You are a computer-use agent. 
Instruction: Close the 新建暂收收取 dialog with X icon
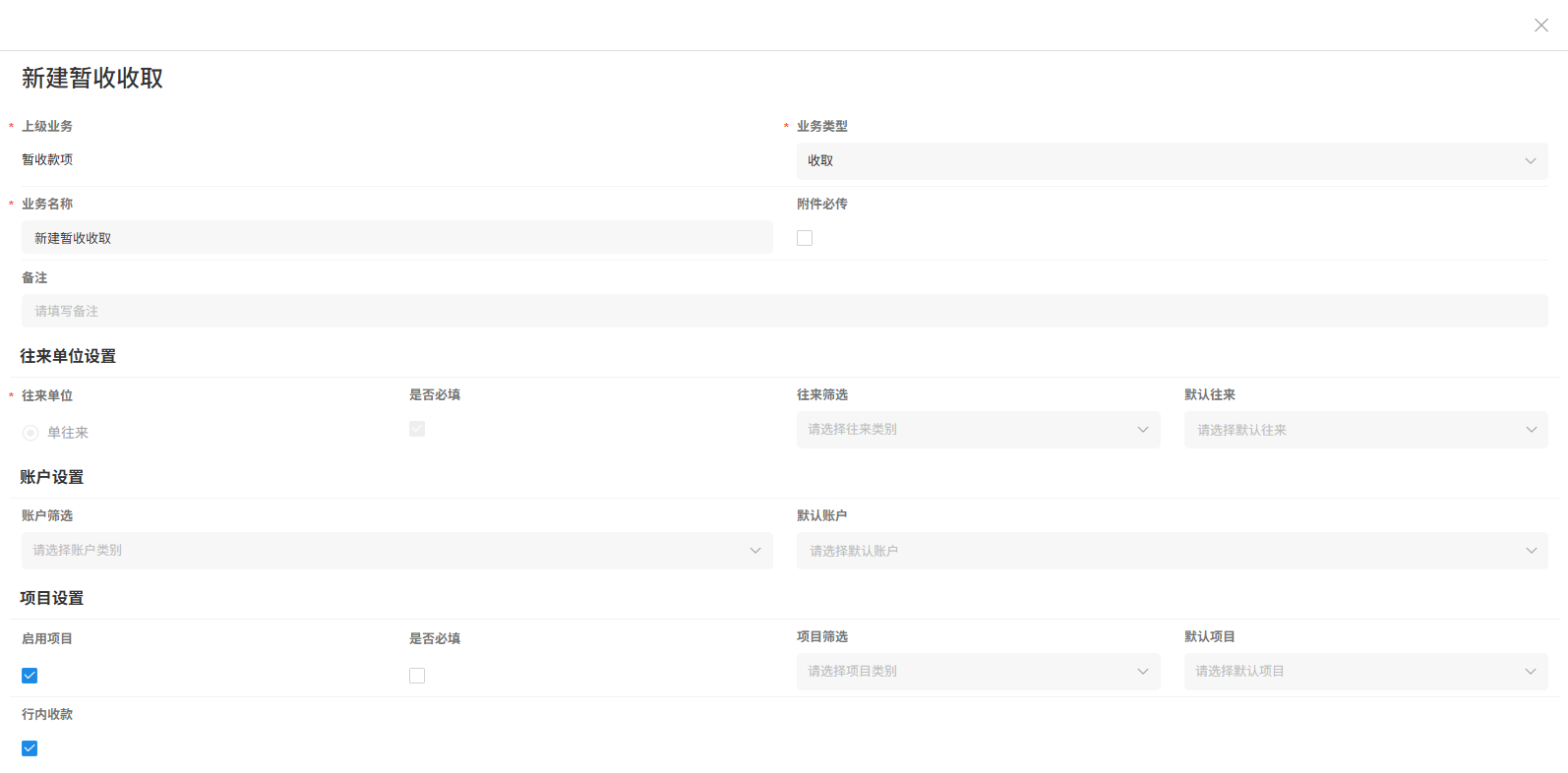(1540, 26)
